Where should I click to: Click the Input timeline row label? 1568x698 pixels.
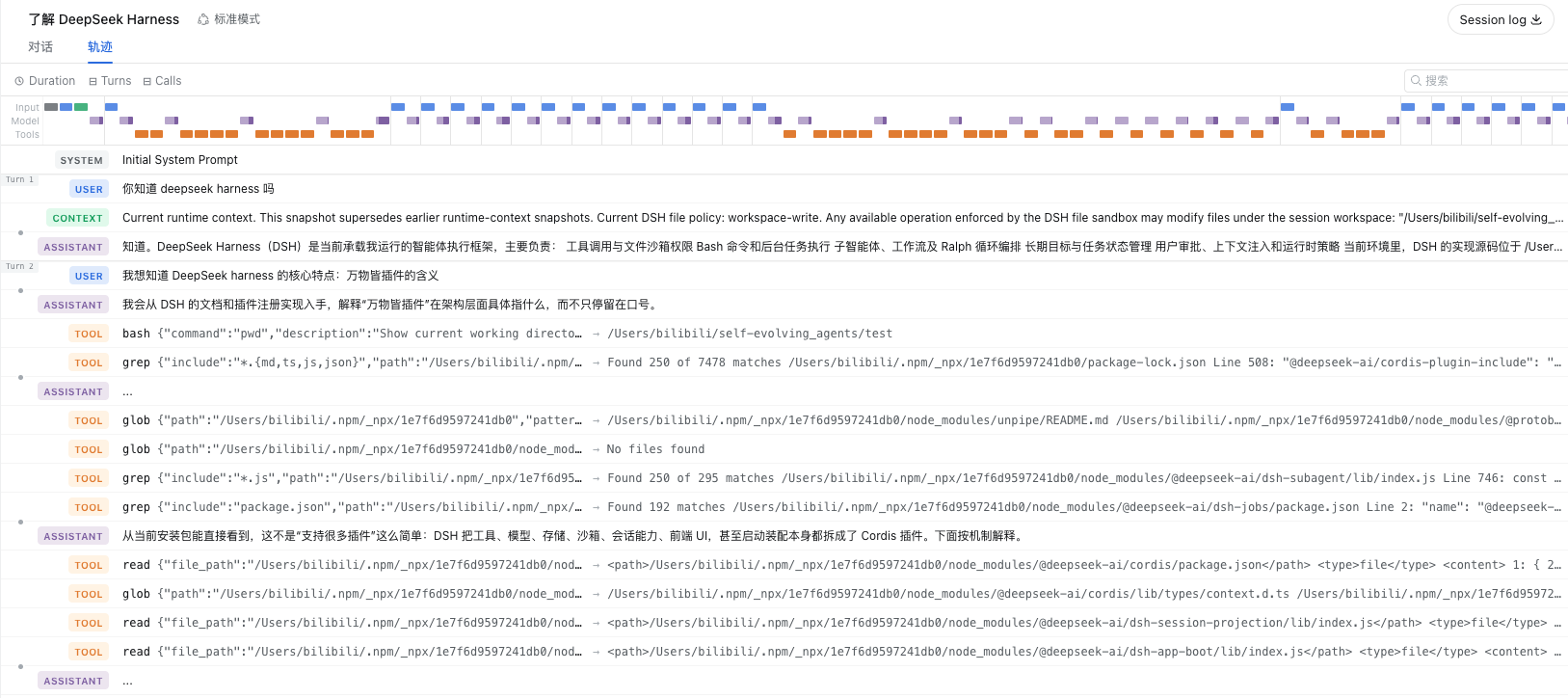27,108
